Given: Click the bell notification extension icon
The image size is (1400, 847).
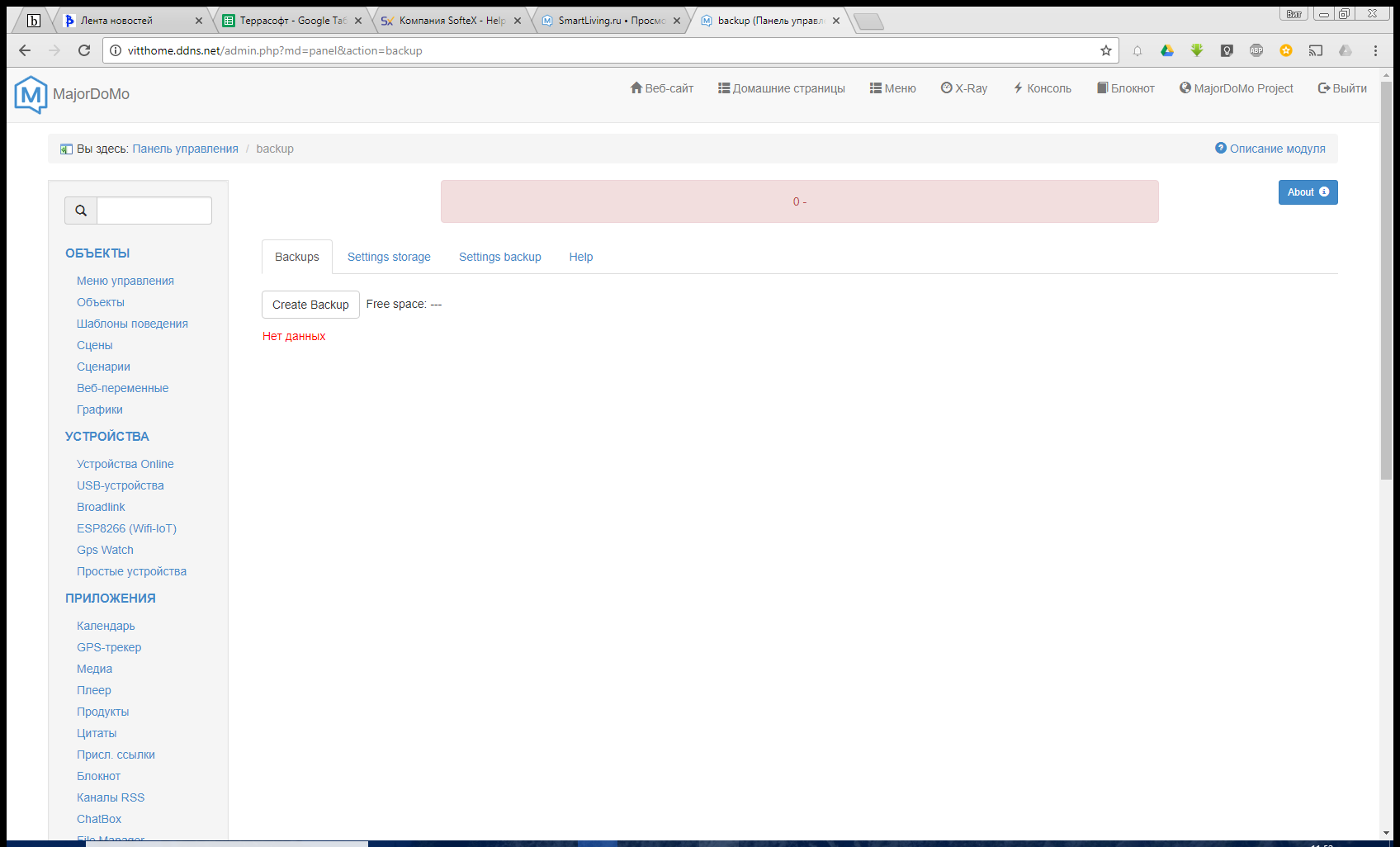Looking at the screenshot, I should coord(1137,50).
